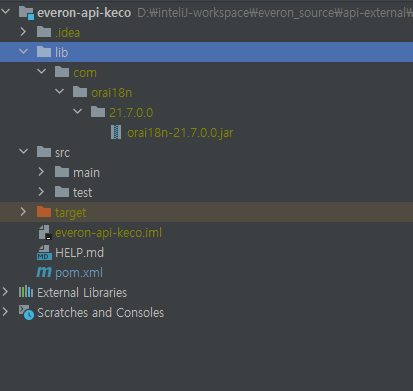Collapse the lib folder
Screen dimensions: 413x391
pyautogui.click(x=23, y=52)
